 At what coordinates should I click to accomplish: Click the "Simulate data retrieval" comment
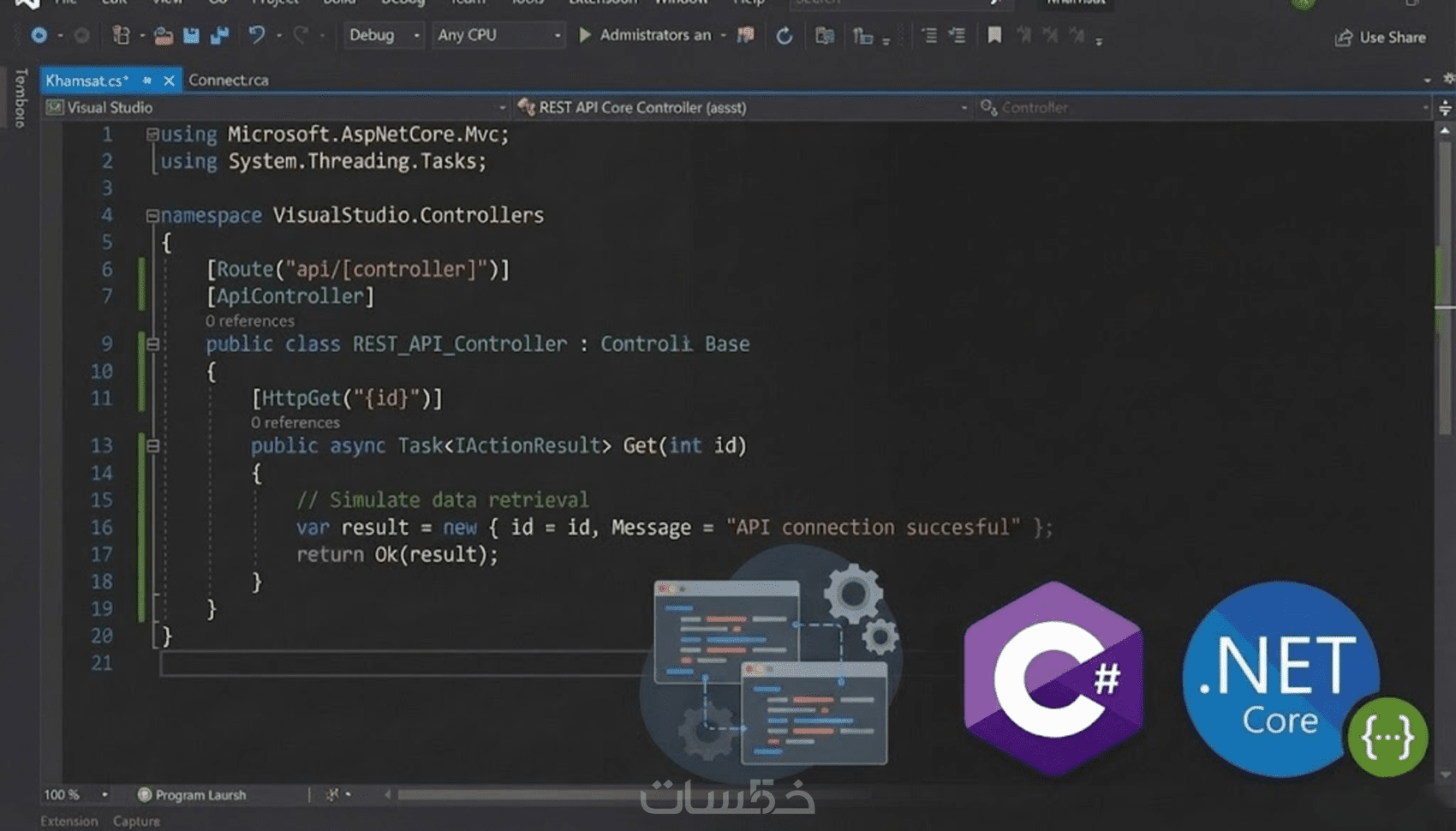tap(442, 500)
